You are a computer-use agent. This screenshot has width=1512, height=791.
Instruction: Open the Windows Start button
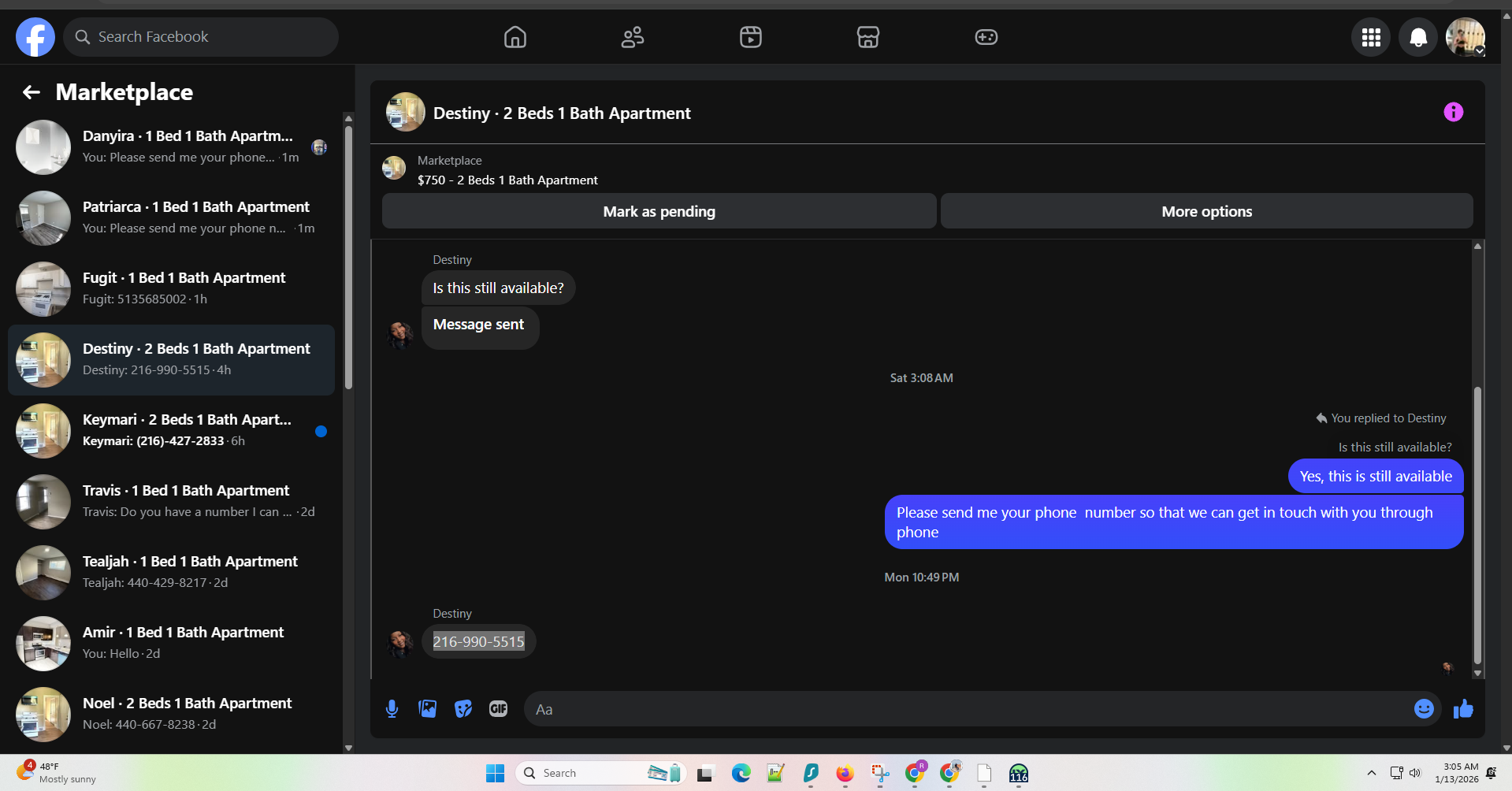coord(495,774)
